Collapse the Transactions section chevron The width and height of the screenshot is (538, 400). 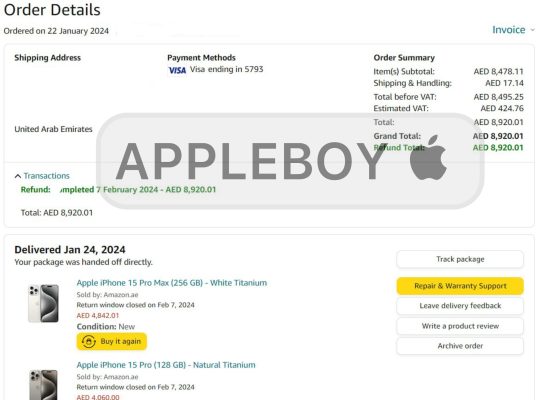tap(18, 176)
